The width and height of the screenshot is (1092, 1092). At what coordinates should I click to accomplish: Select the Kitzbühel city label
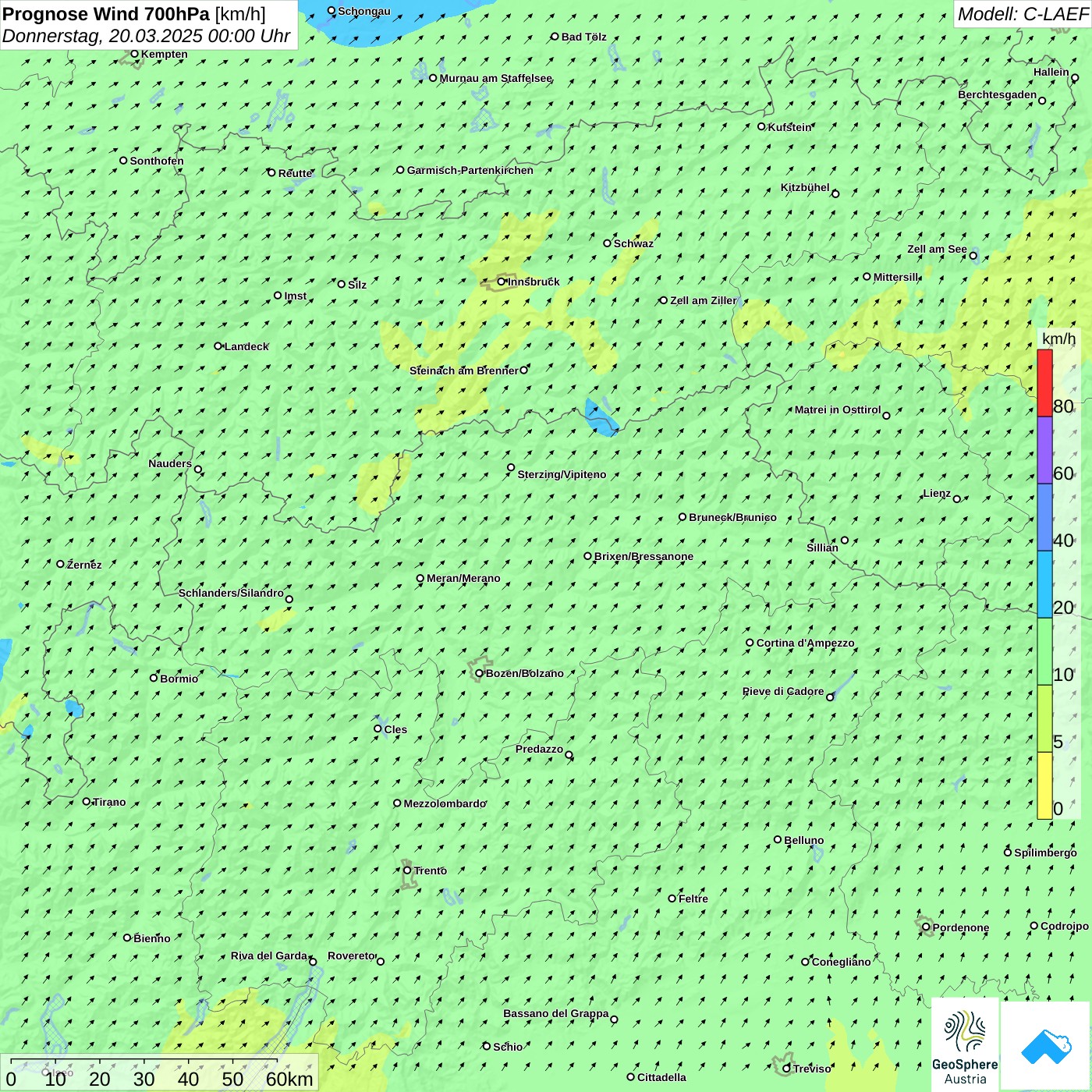point(805,187)
